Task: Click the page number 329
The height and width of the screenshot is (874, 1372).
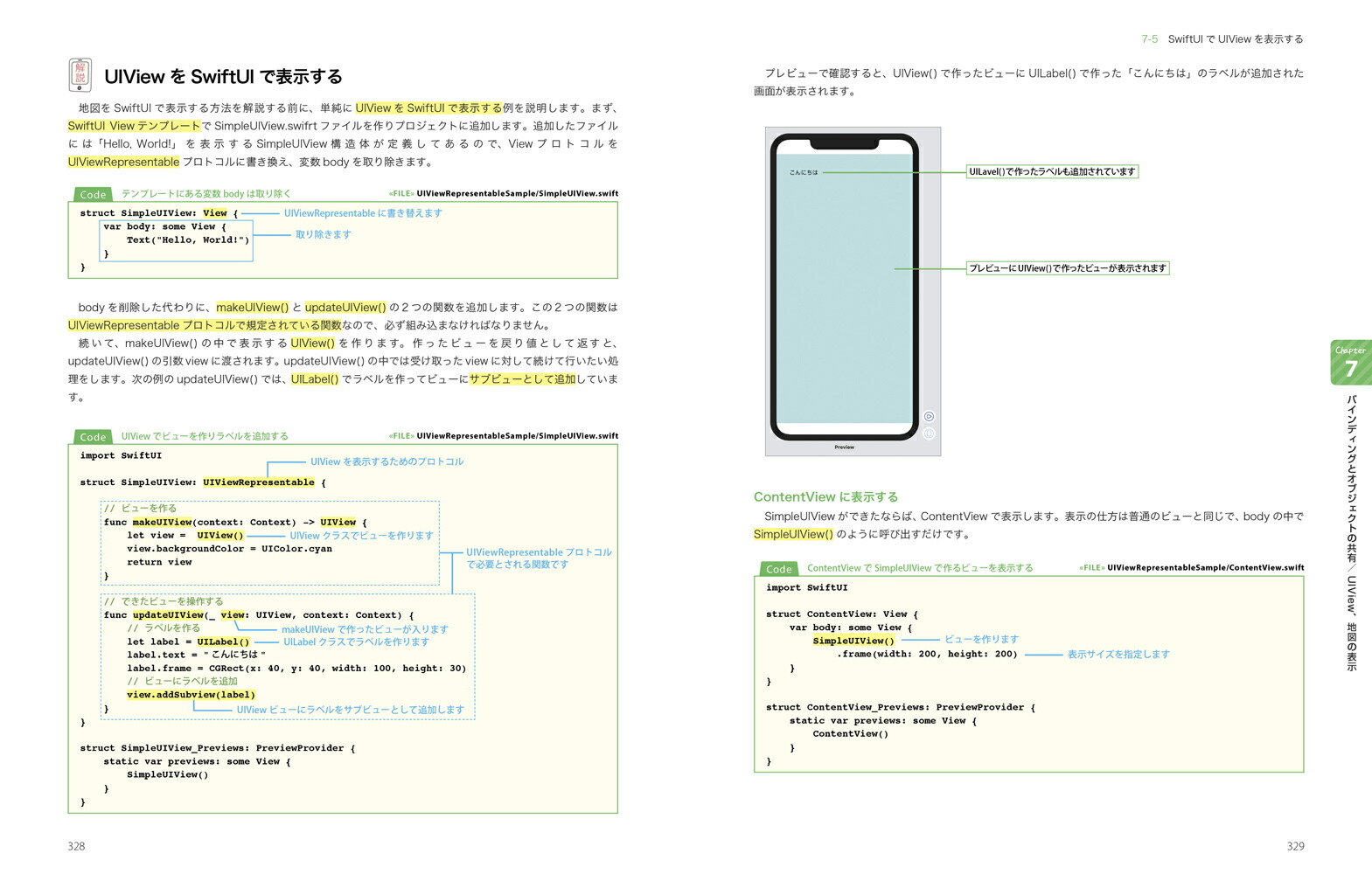Action: click(1296, 846)
